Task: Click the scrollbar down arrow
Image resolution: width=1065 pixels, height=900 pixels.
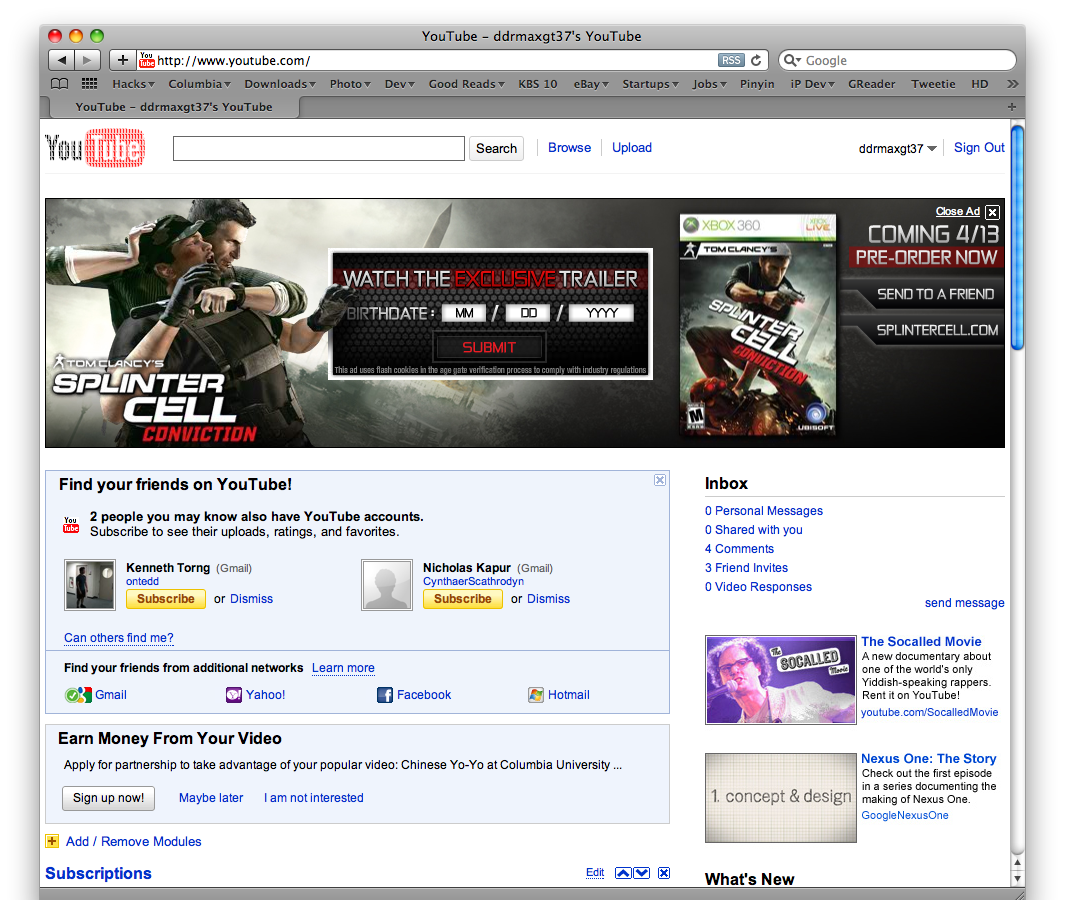Action: click(x=1017, y=878)
